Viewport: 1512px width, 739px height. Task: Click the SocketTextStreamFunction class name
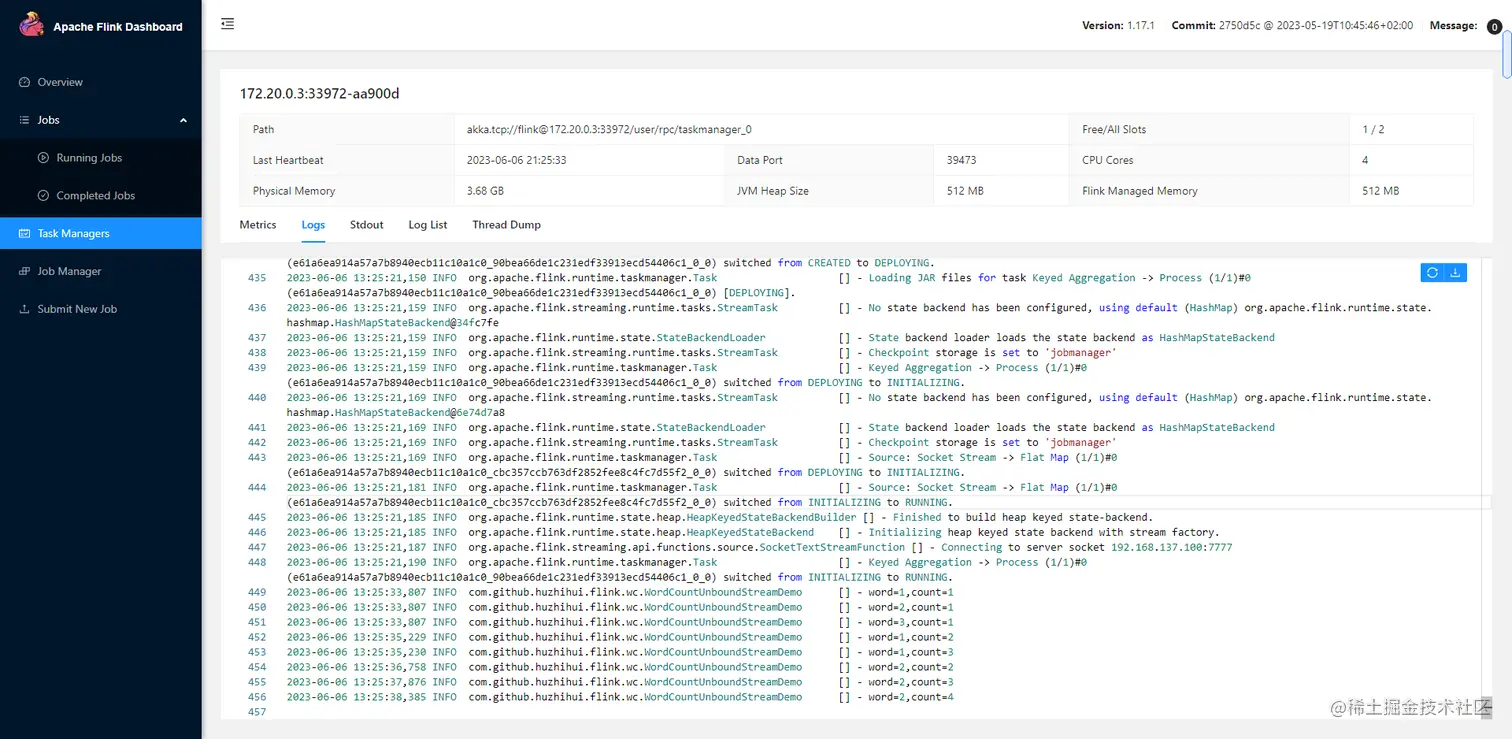point(832,548)
